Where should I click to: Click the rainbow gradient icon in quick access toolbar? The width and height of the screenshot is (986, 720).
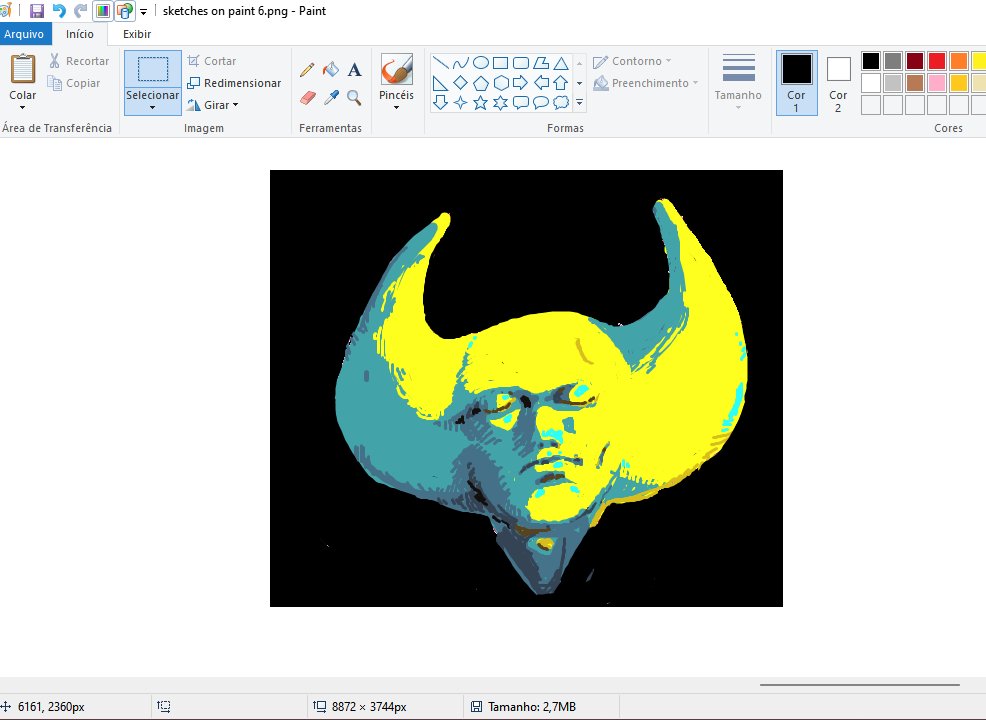(x=102, y=11)
